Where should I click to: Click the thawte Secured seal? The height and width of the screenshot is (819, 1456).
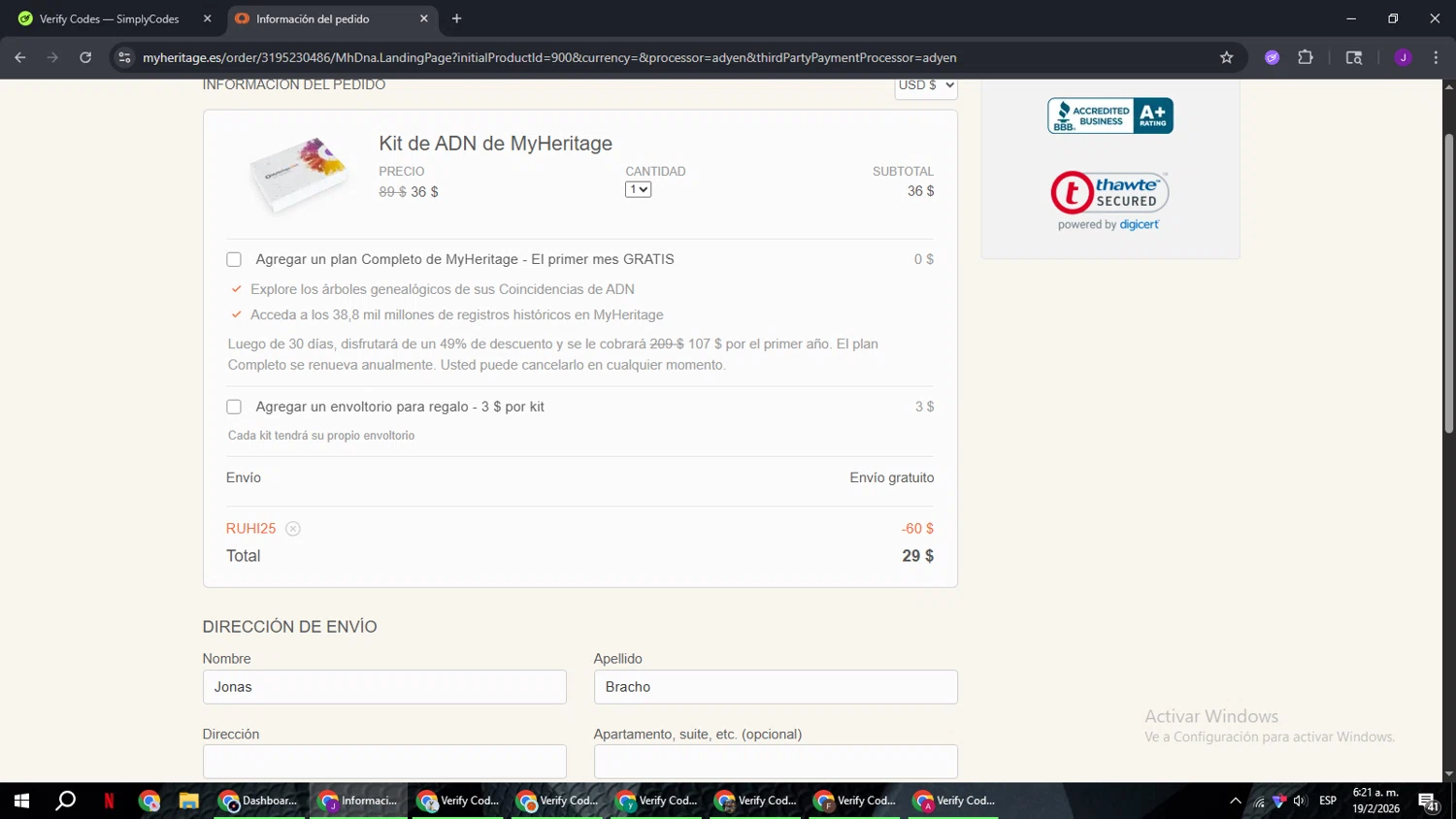[x=1109, y=201]
